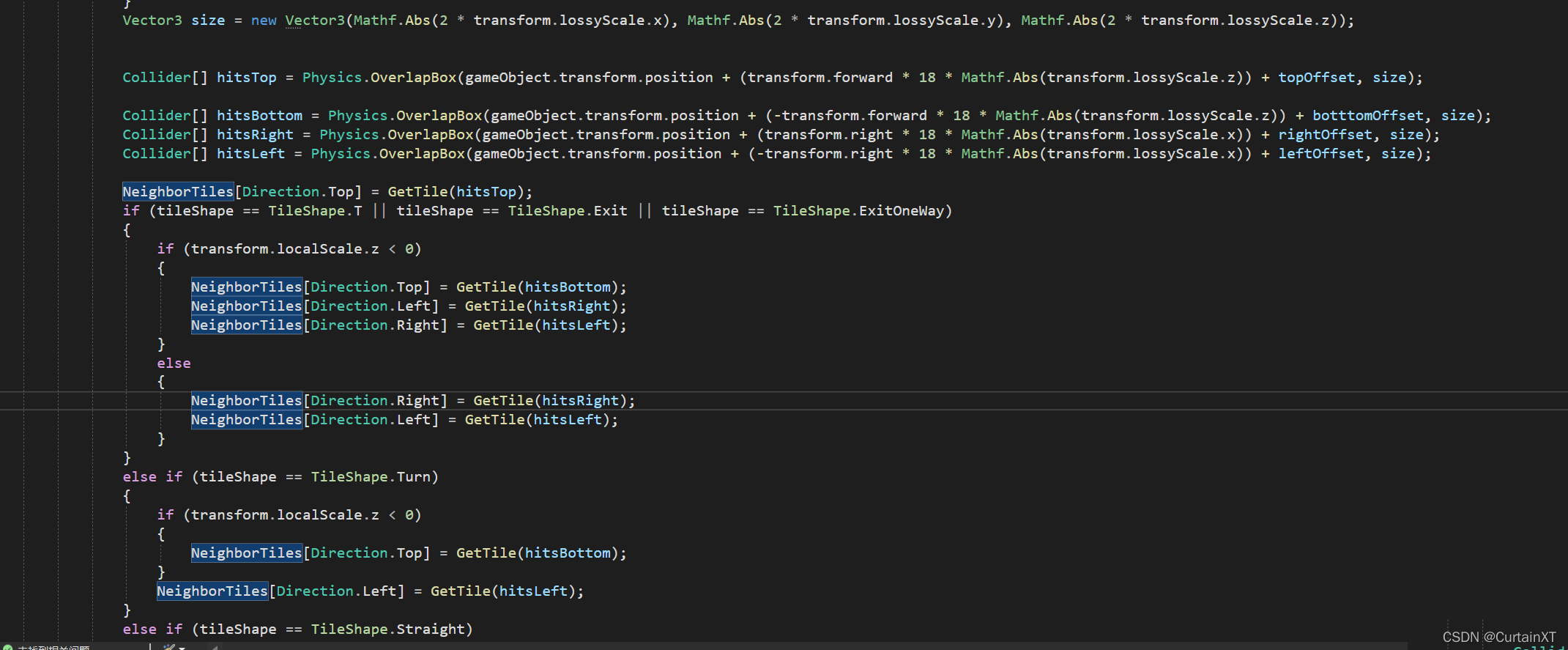The width and height of the screenshot is (1568, 650).
Task: Click 'Direction.Right' on the highlighted current line
Action: click(x=375, y=401)
